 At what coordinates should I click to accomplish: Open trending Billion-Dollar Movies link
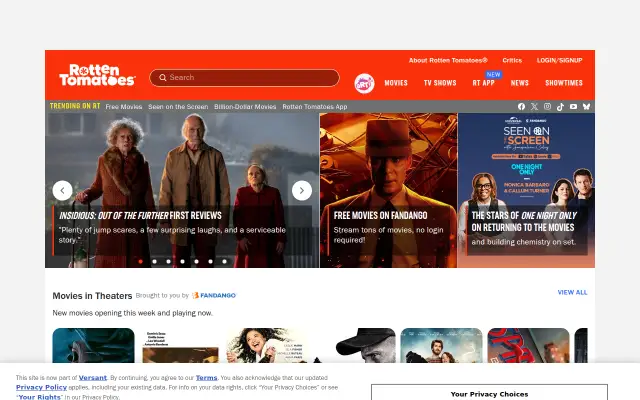245,107
